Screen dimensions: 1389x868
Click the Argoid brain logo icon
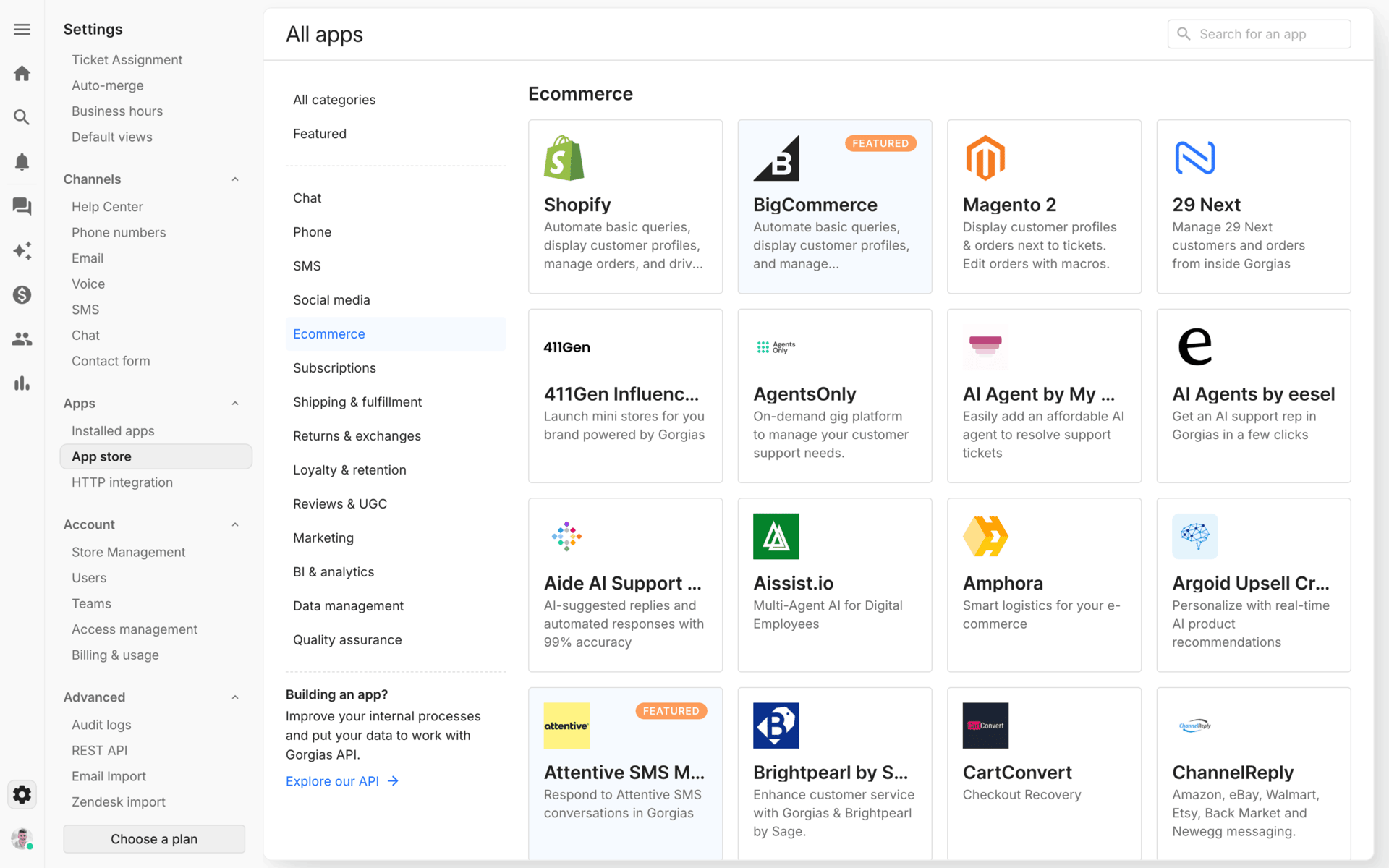(x=1195, y=536)
